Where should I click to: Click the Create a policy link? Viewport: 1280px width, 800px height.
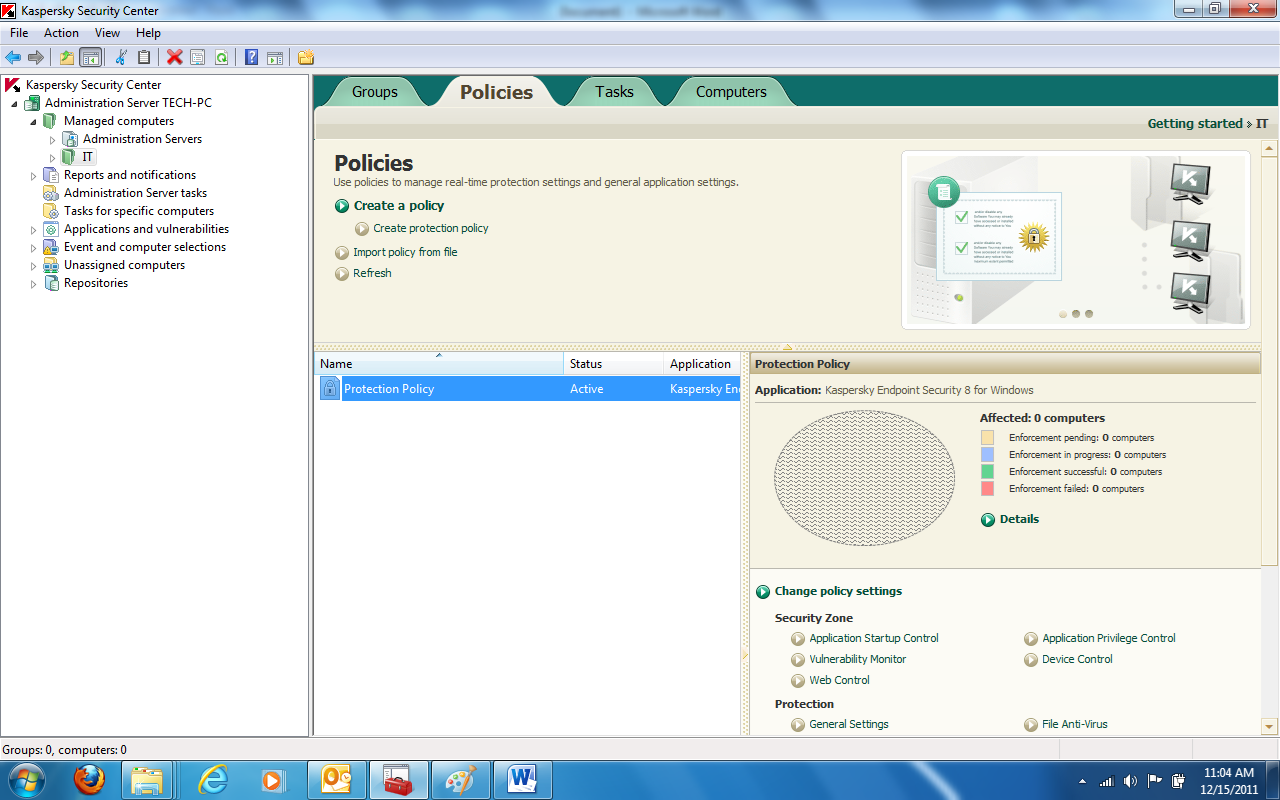coord(399,206)
